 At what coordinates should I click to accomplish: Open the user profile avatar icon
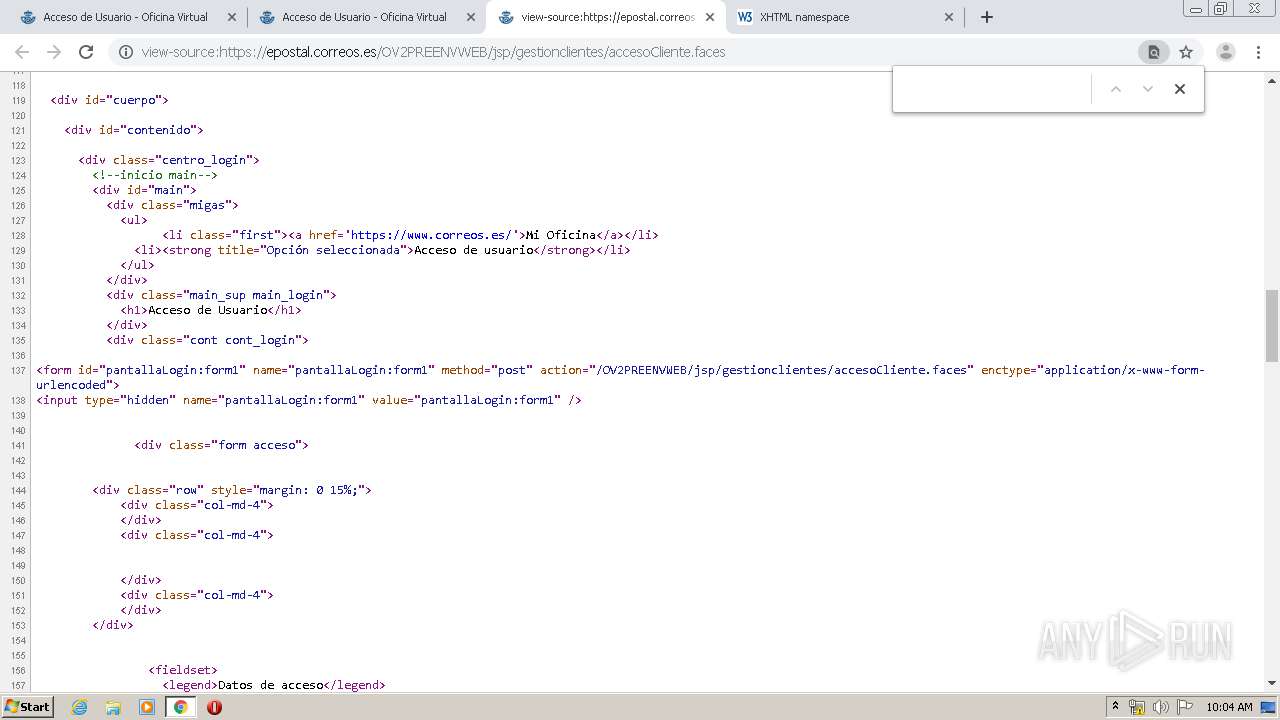coord(1226,52)
